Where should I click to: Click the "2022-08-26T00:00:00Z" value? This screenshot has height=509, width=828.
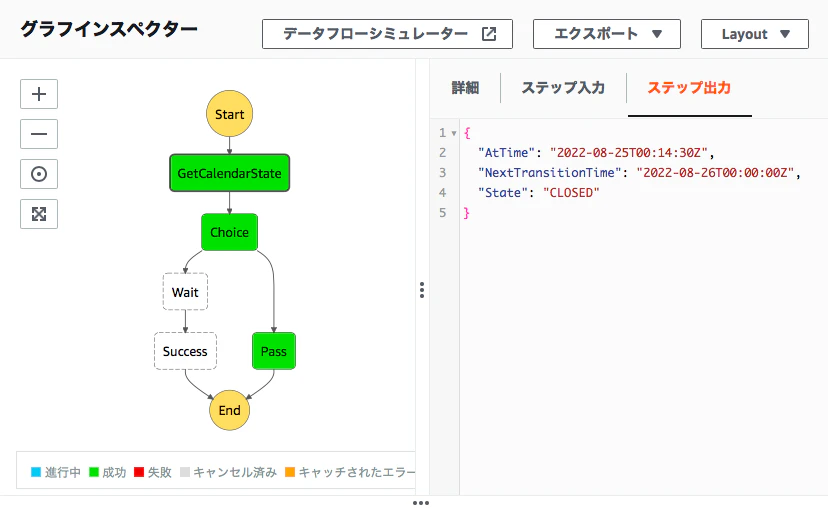pos(715,173)
